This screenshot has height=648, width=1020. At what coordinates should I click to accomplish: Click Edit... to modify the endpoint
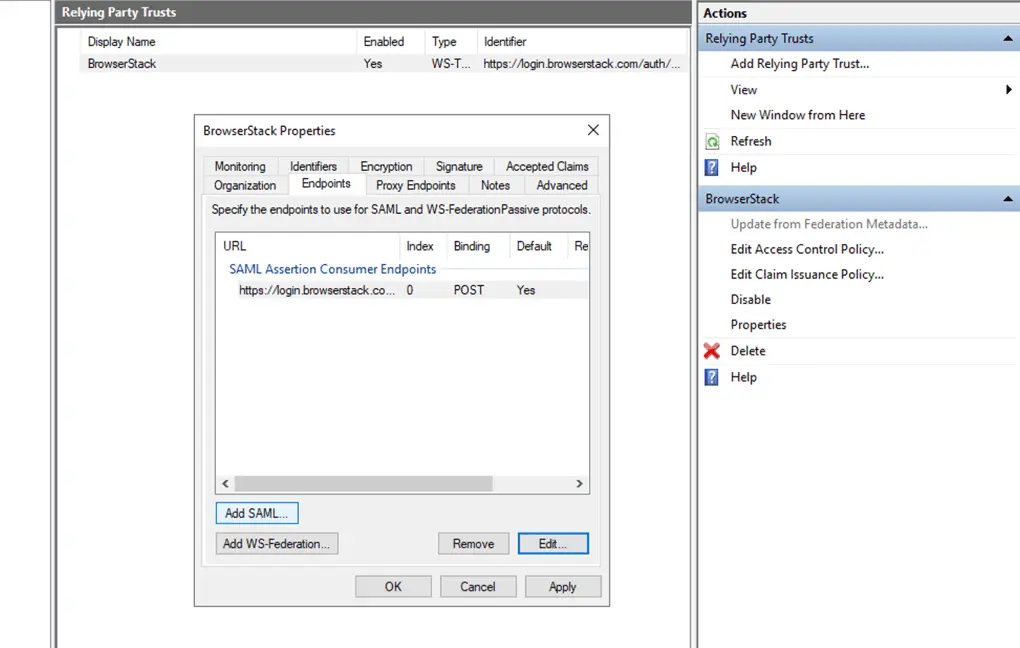pyautogui.click(x=553, y=544)
